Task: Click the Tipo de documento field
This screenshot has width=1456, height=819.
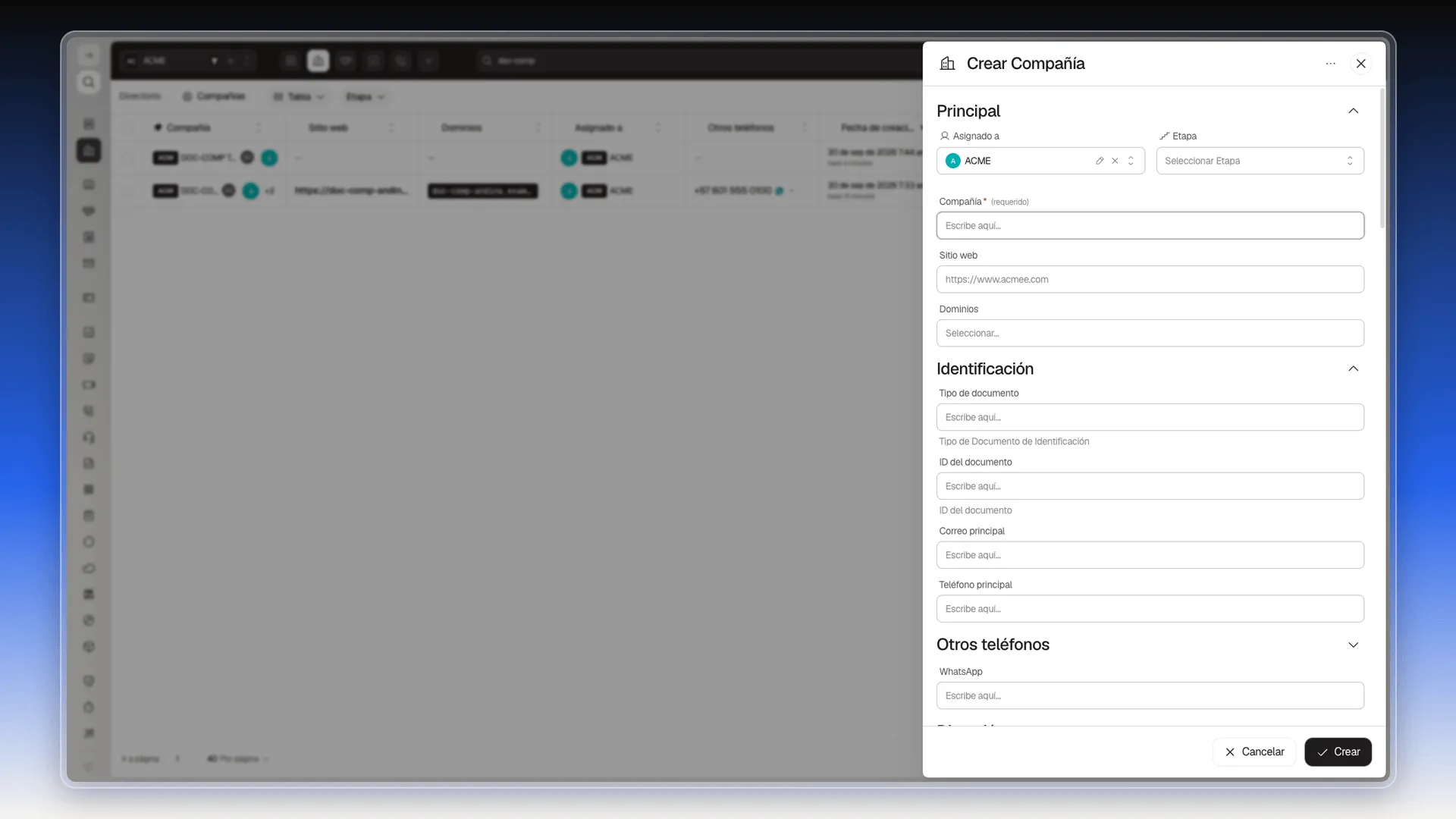Action: (1150, 418)
